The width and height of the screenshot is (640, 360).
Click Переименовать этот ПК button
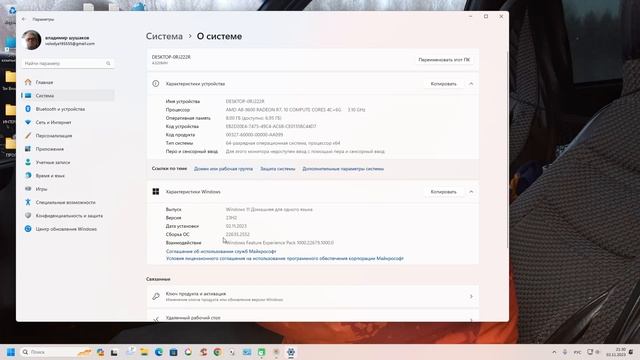click(444, 60)
